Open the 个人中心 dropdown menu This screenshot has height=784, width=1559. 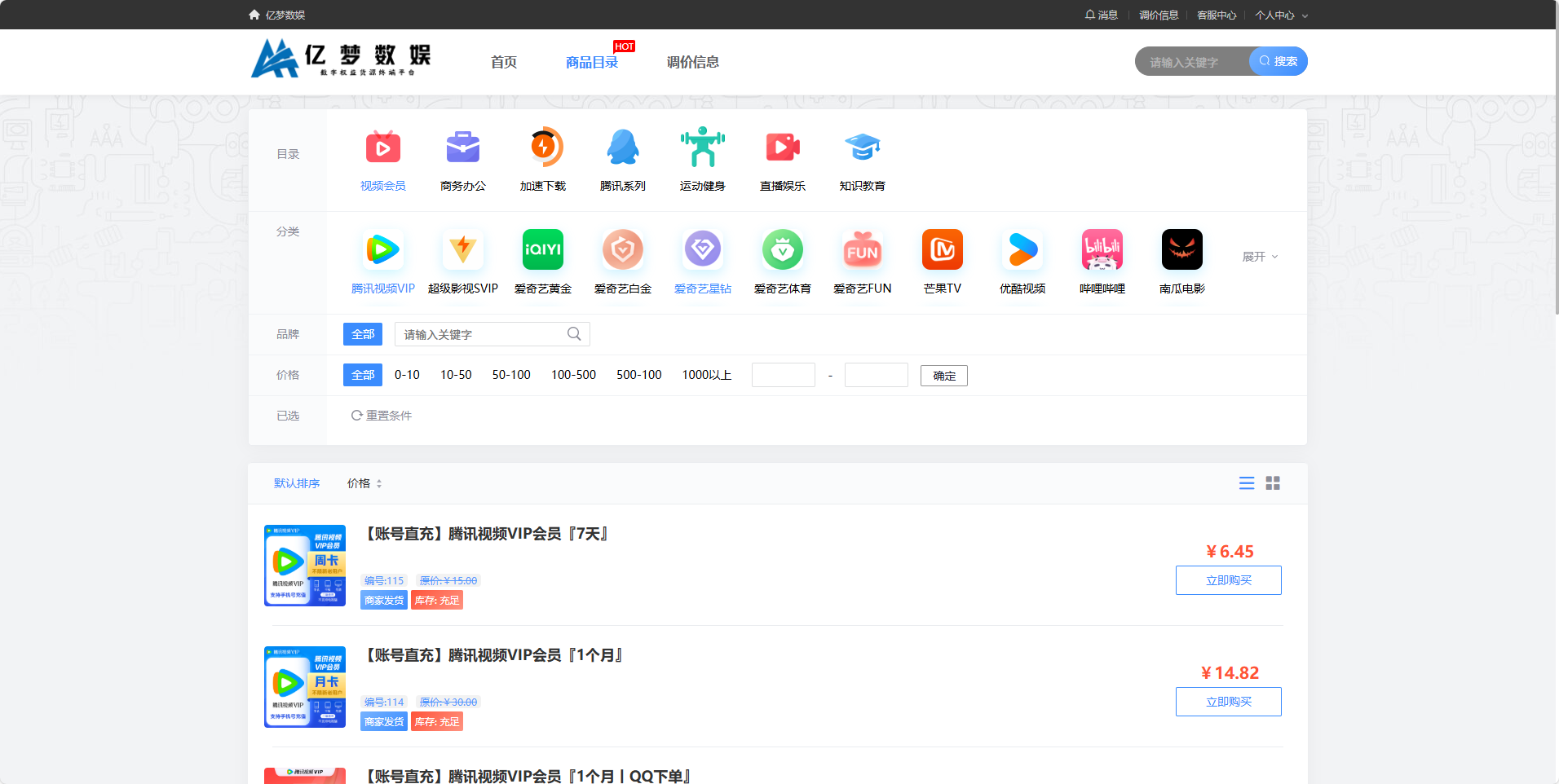pyautogui.click(x=1281, y=15)
